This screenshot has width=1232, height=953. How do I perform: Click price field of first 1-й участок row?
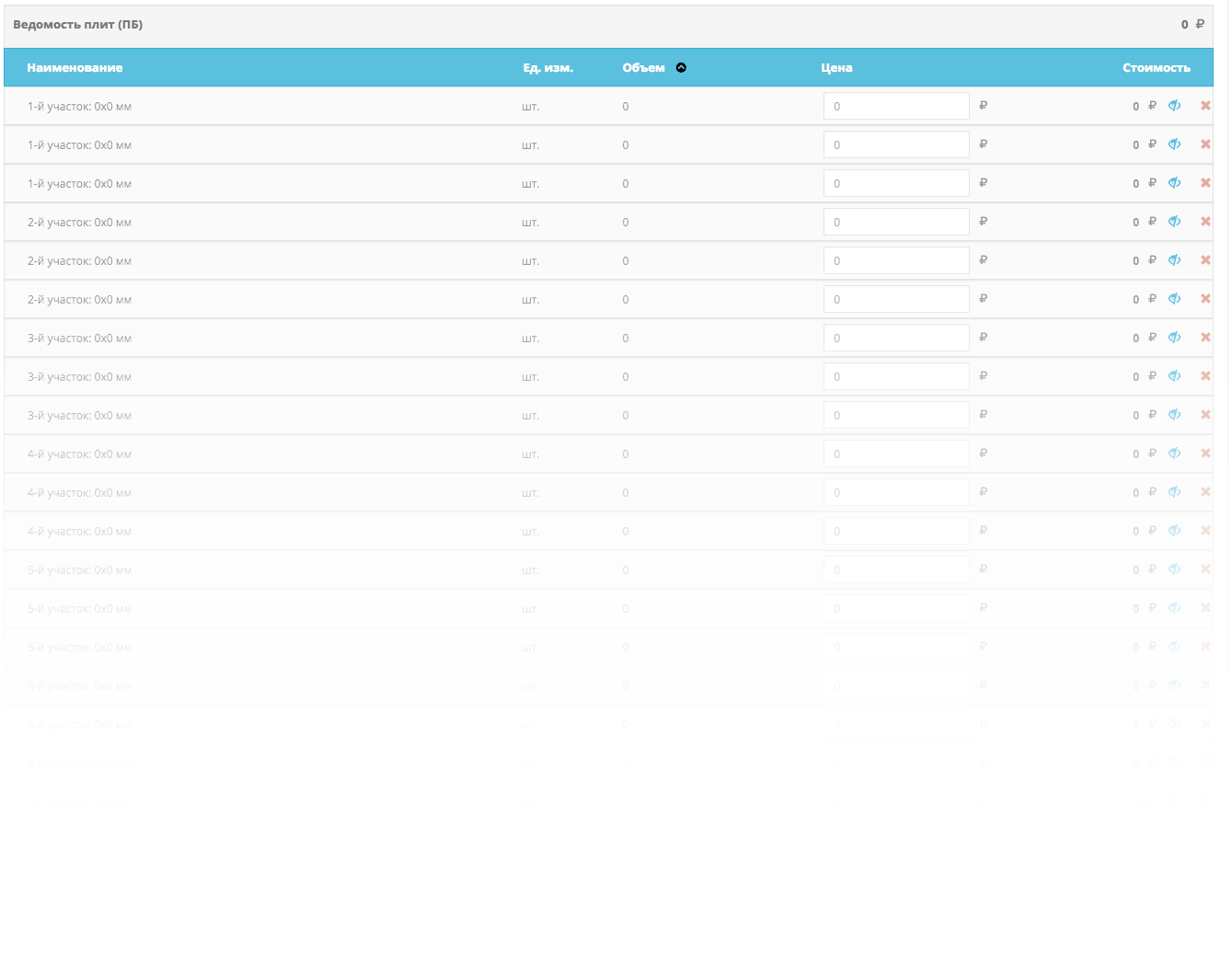pyautogui.click(x=895, y=106)
